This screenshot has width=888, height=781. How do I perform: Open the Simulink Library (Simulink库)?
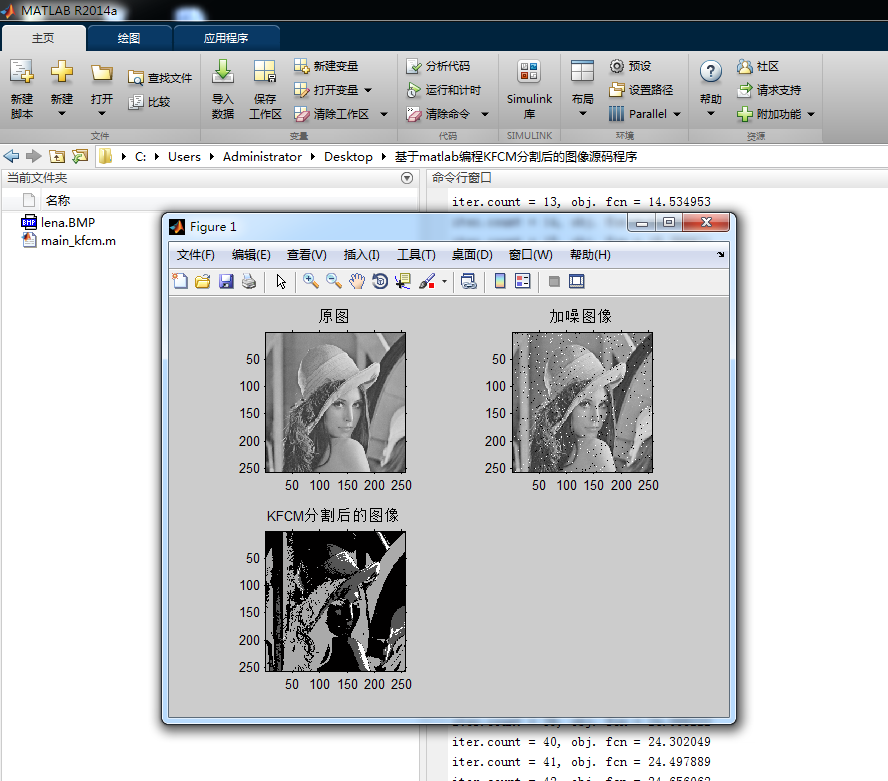529,89
